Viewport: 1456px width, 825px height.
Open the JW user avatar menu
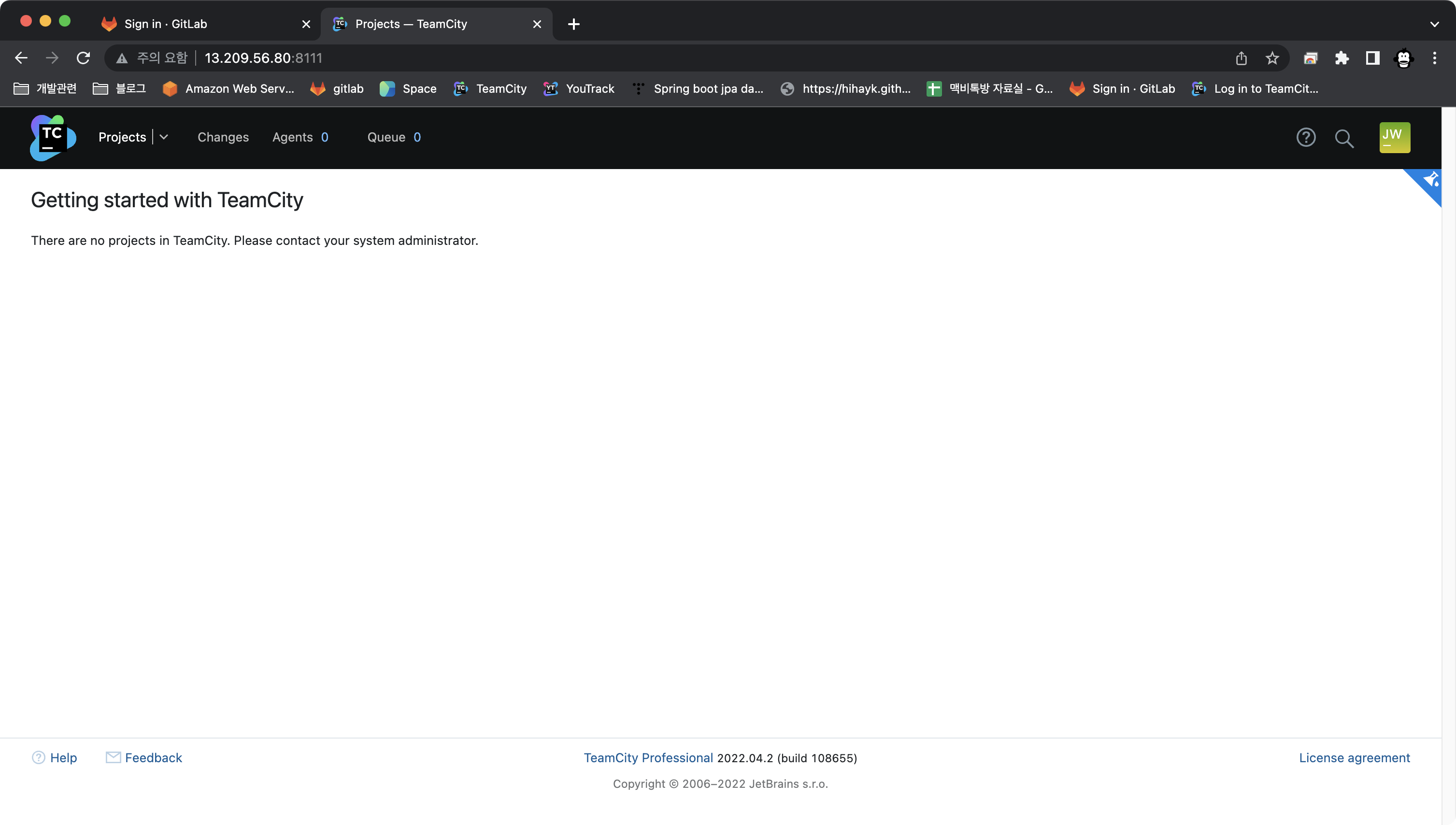point(1394,138)
